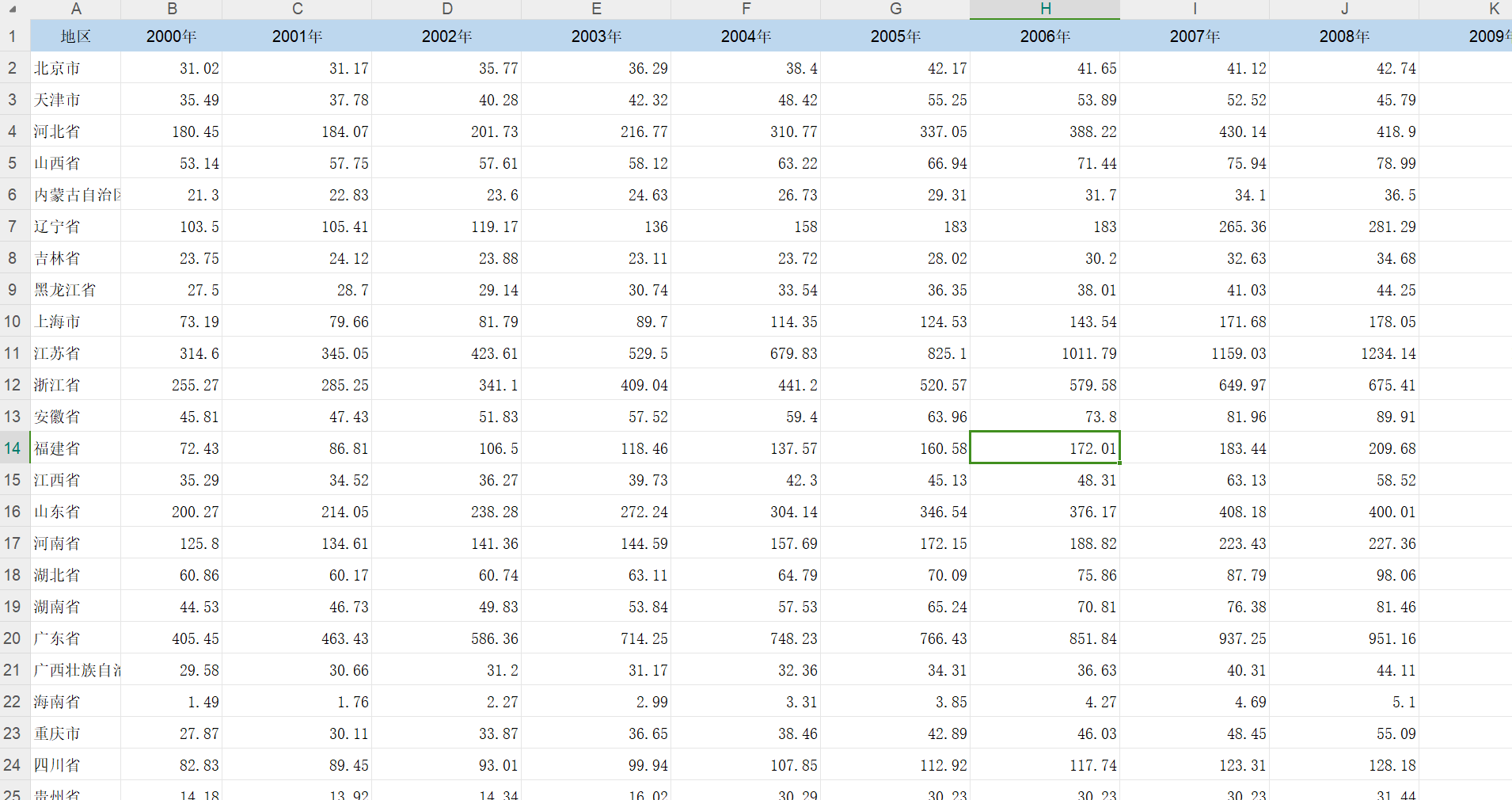Image resolution: width=1512 pixels, height=800 pixels.
Task: Select row 14 header number
Action: [13, 448]
